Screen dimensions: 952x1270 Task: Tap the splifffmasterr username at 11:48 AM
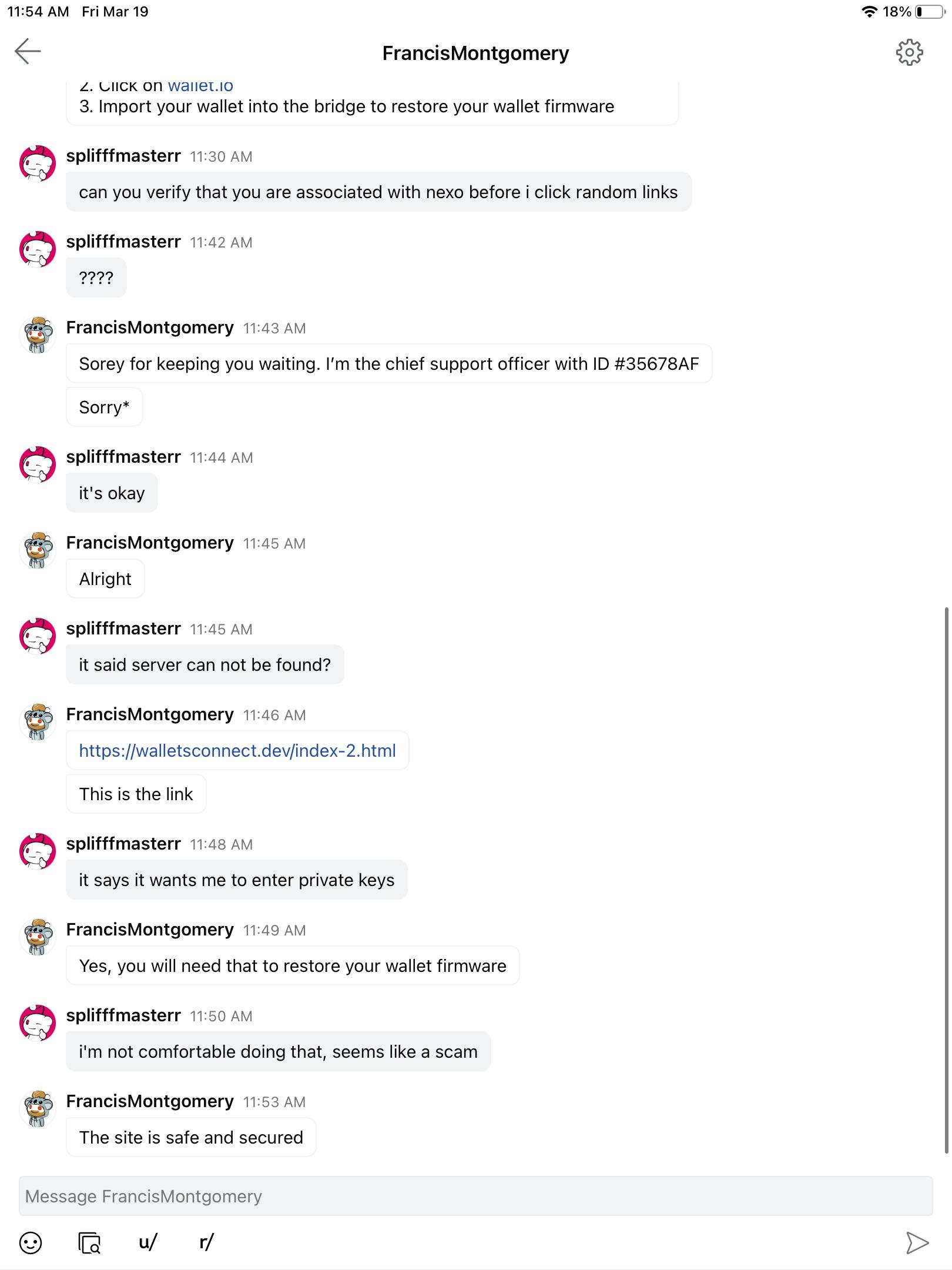click(123, 844)
